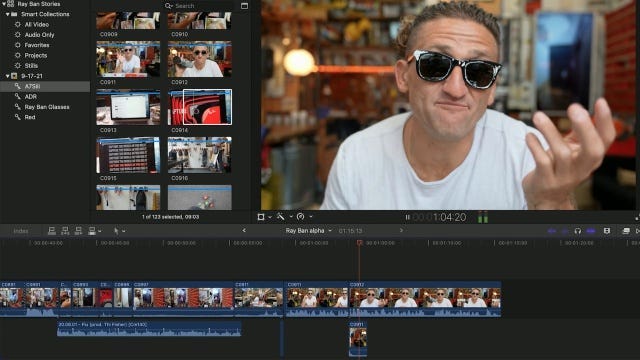Open the Ray Ban alpha project menu
The height and width of the screenshot is (360, 640).
(309, 231)
